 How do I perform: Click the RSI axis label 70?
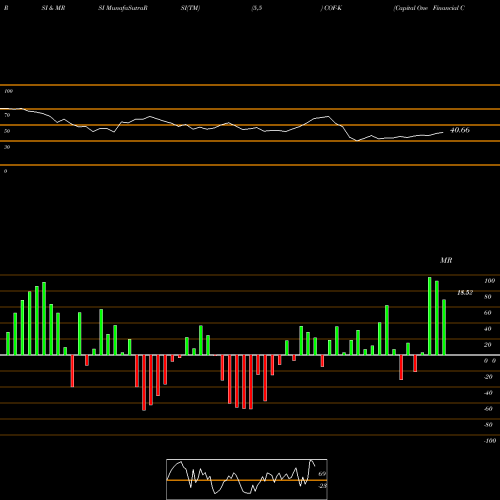[x=7, y=115]
